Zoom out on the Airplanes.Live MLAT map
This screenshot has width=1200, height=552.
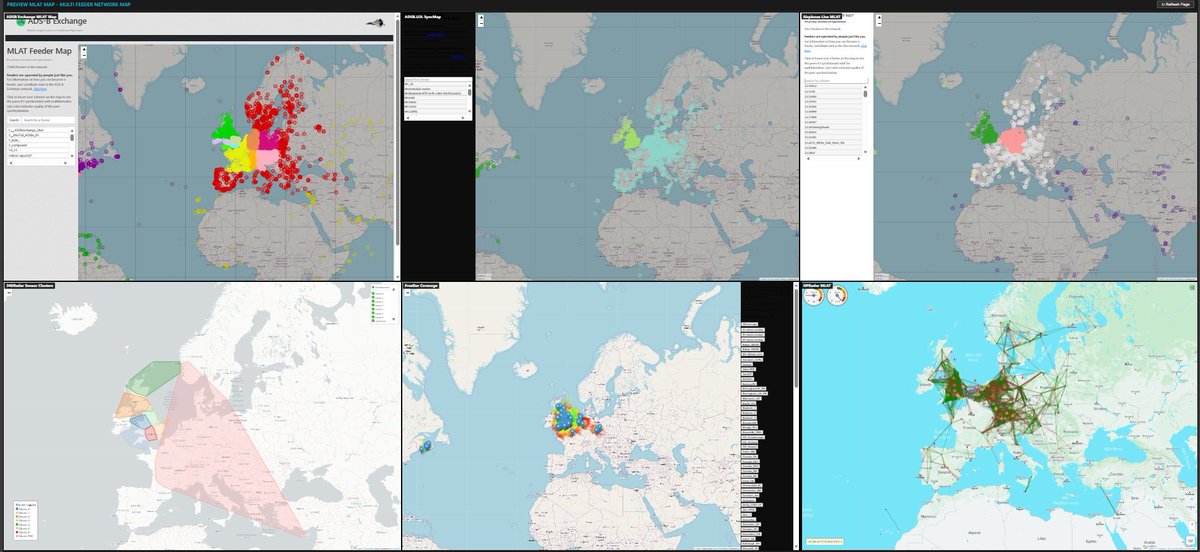click(x=879, y=24)
